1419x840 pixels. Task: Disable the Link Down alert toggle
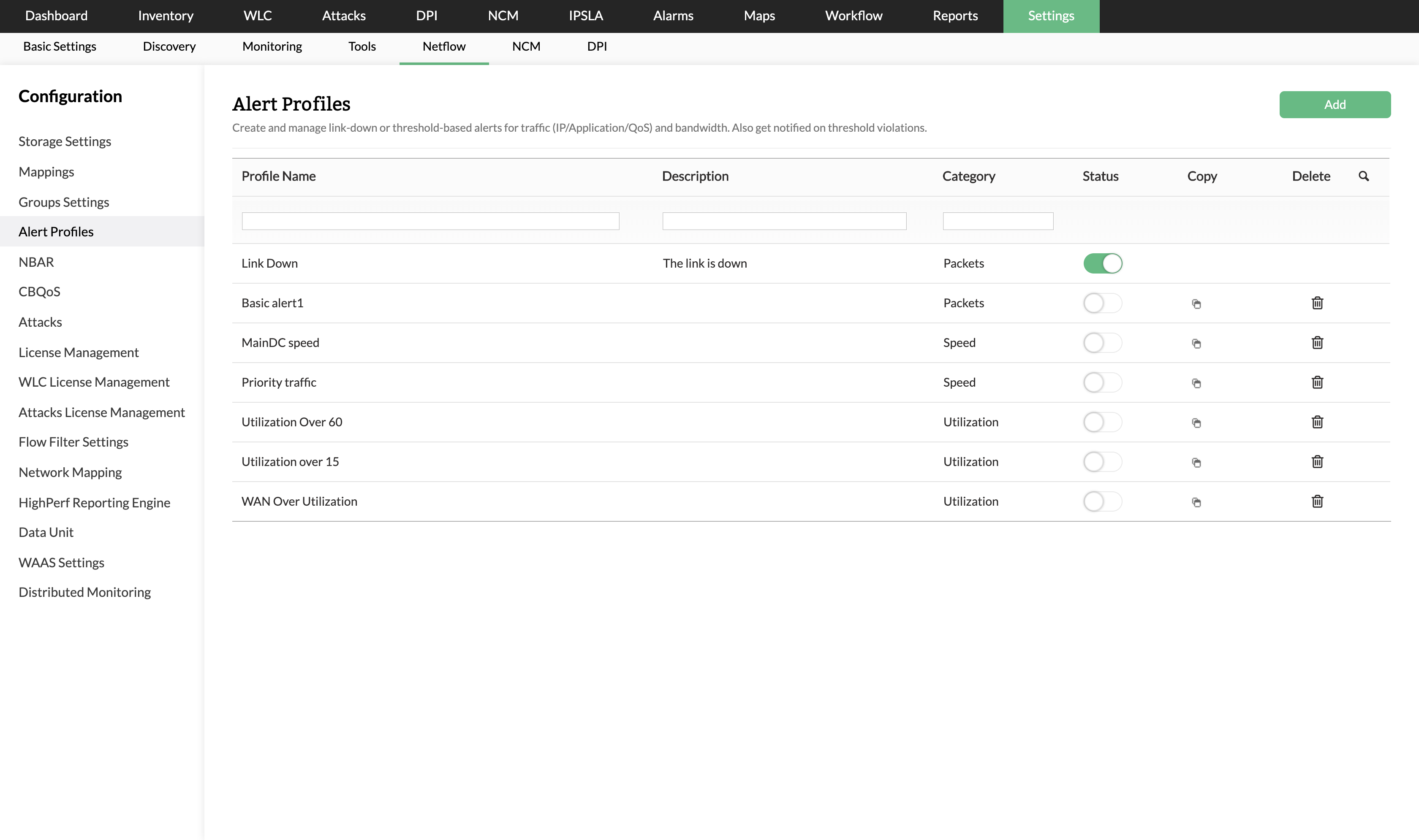click(1103, 264)
